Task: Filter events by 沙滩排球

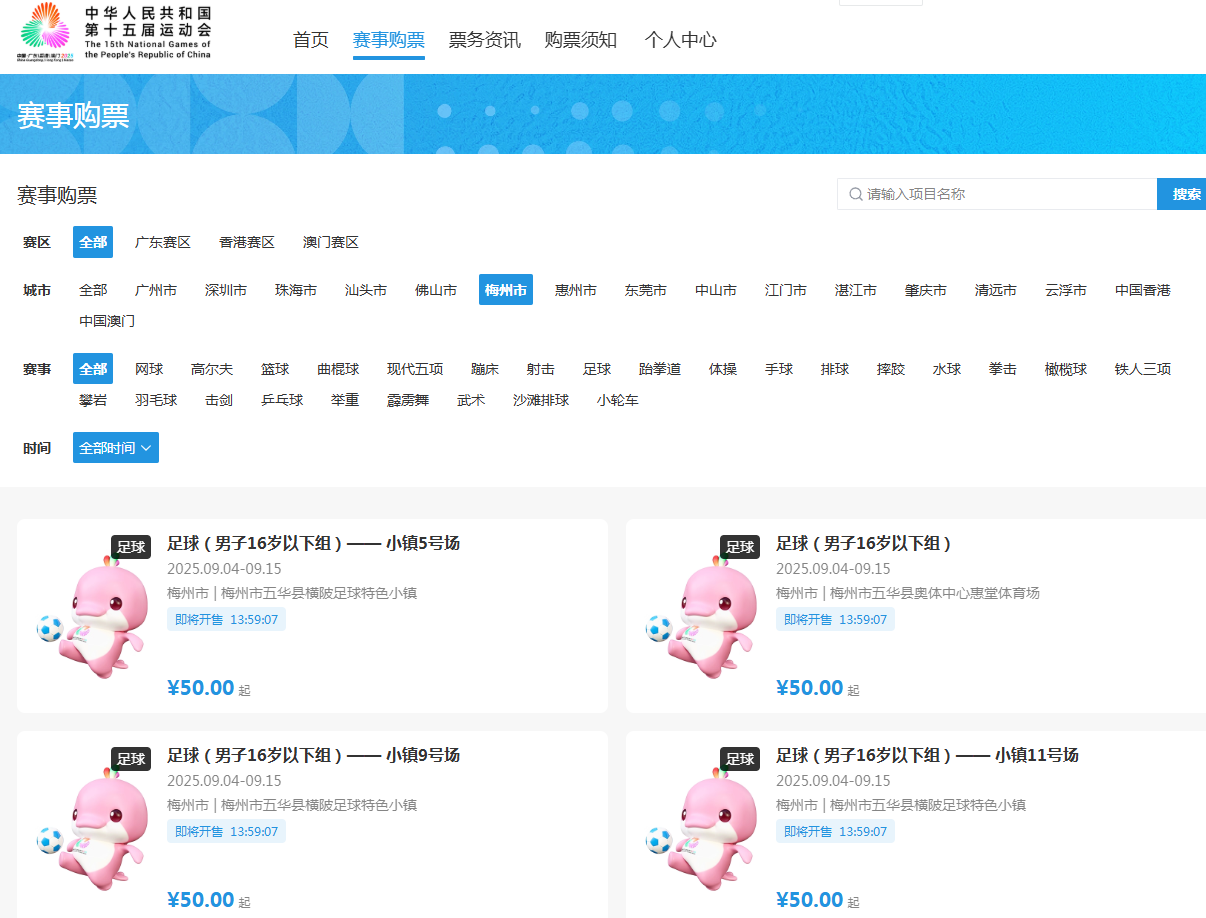Action: click(541, 400)
